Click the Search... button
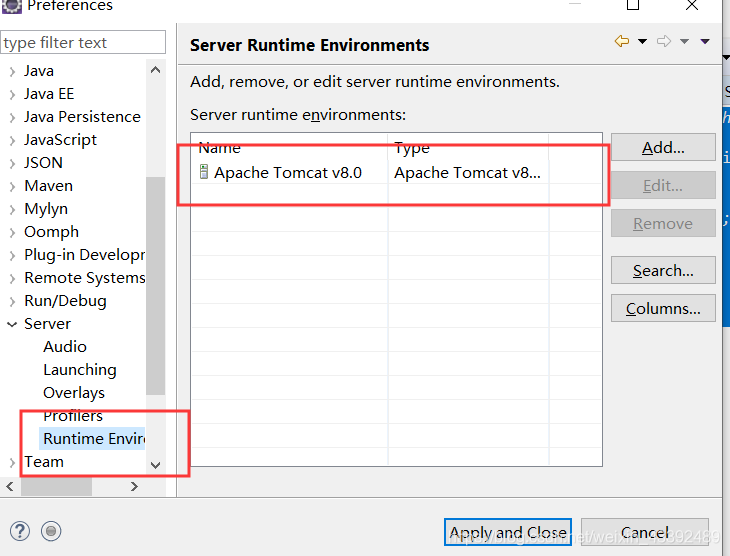The image size is (730, 556). pyautogui.click(x=663, y=271)
